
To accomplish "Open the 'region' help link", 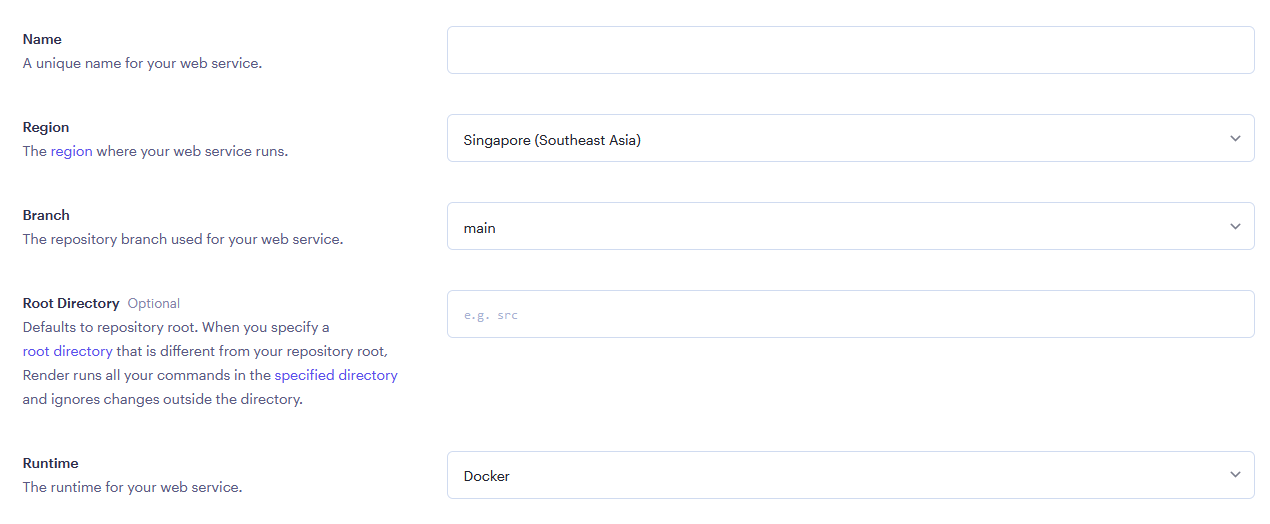I will tap(71, 152).
